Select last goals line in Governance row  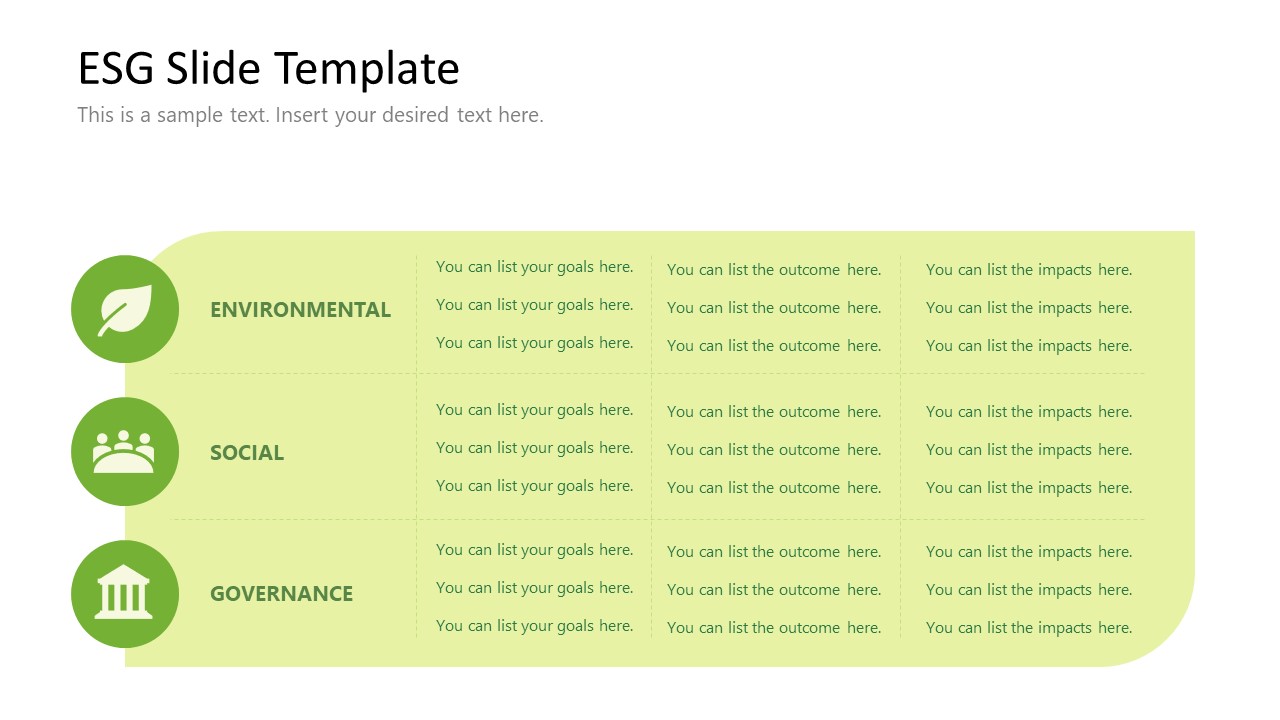point(534,626)
